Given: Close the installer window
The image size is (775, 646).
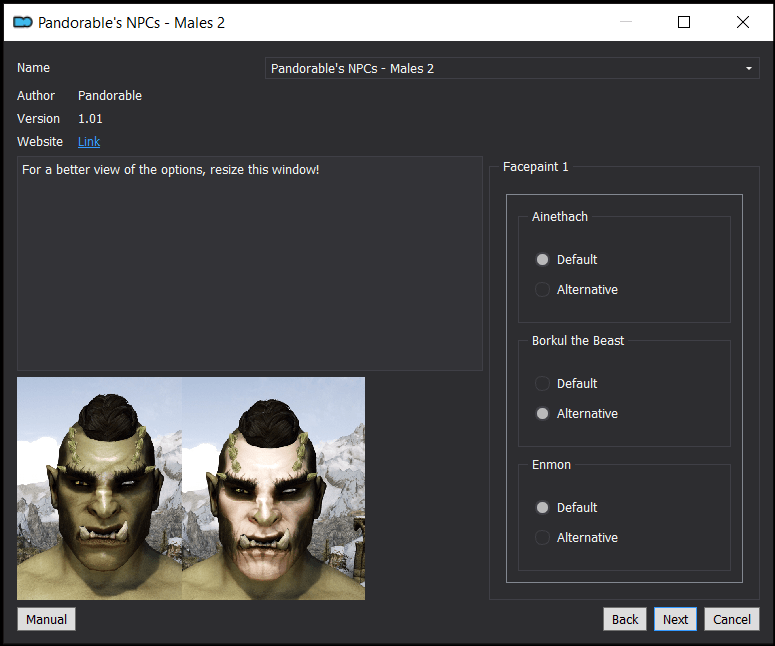Looking at the screenshot, I should pyautogui.click(x=742, y=22).
